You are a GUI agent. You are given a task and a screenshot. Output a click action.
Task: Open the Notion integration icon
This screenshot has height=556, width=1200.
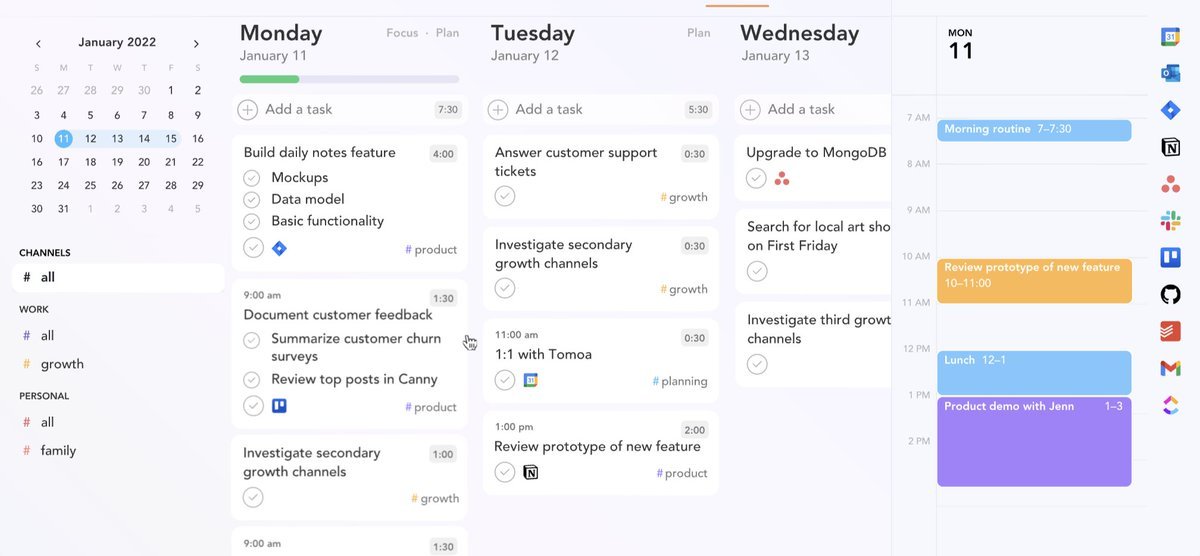[x=1170, y=147]
